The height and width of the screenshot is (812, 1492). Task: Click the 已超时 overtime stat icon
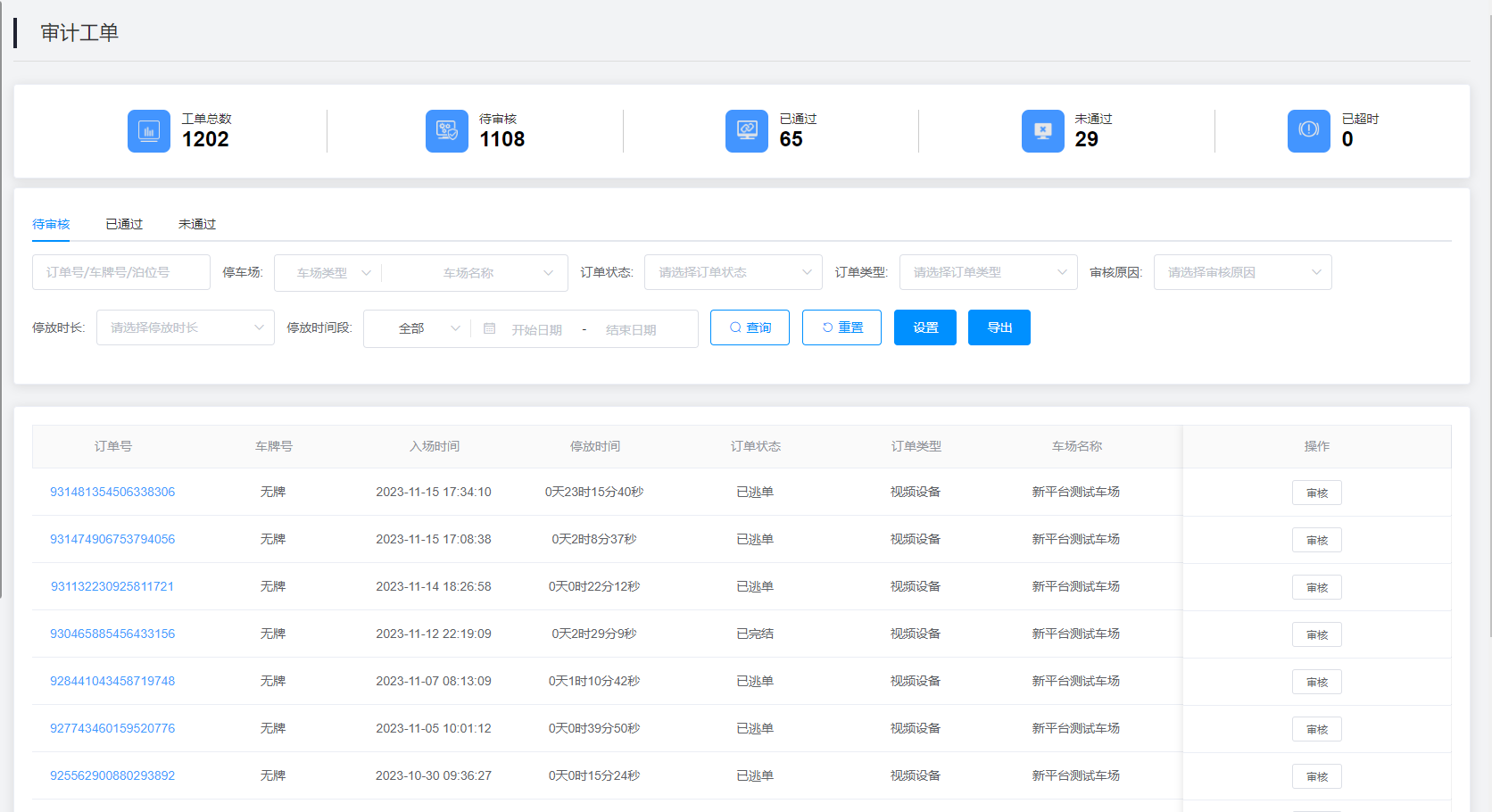coord(1308,131)
